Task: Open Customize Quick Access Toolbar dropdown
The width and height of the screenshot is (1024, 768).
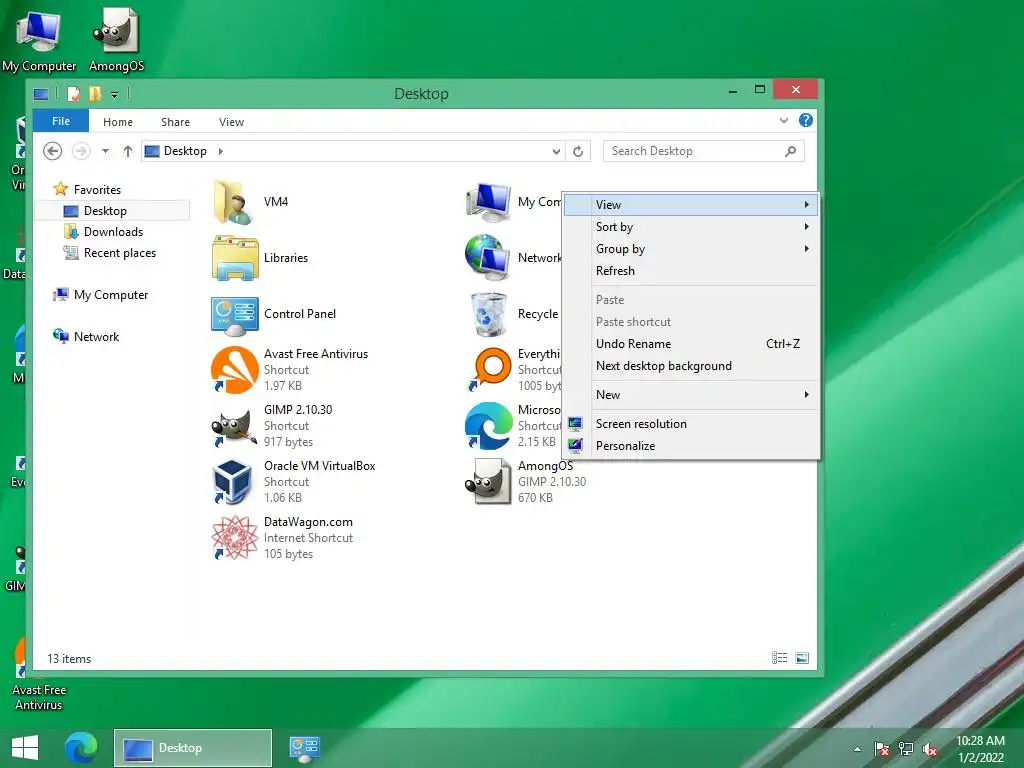Action: 114,95
